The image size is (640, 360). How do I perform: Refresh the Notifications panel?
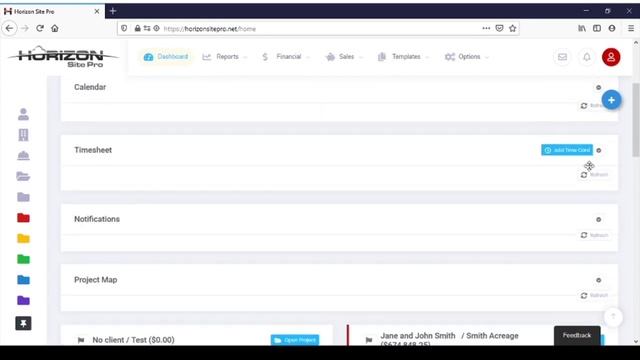[594, 235]
